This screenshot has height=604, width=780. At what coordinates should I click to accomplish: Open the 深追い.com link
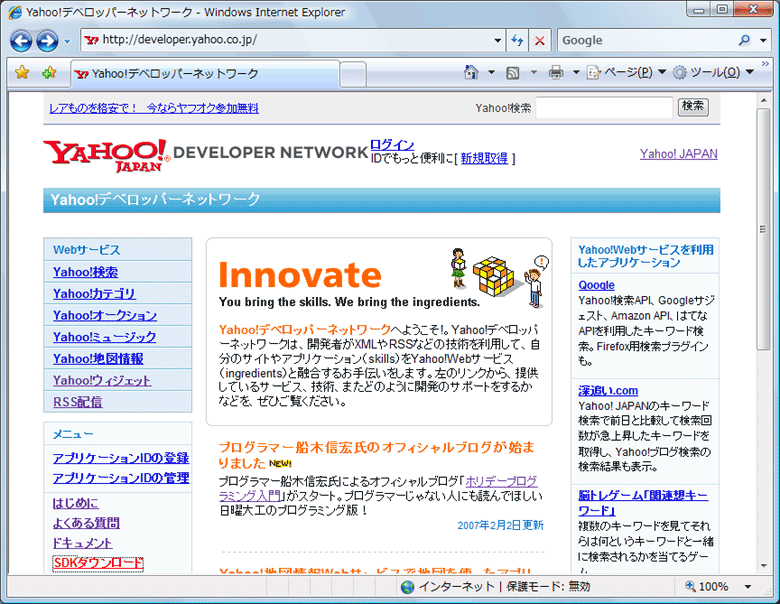coord(608,391)
